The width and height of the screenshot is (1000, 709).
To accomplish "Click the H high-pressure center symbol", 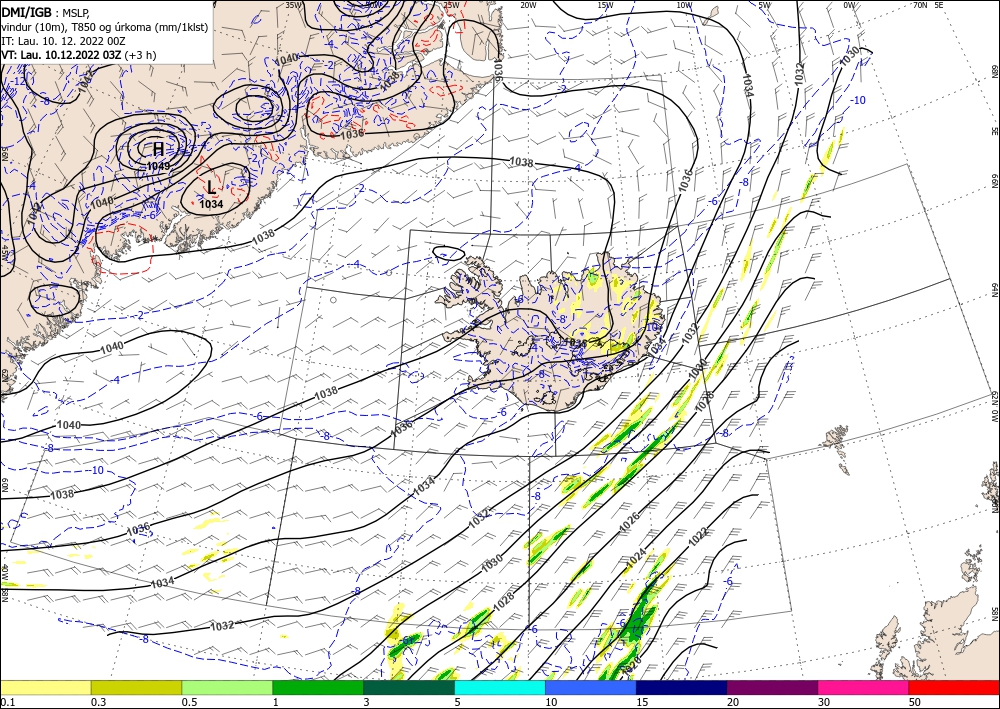I will (158, 150).
